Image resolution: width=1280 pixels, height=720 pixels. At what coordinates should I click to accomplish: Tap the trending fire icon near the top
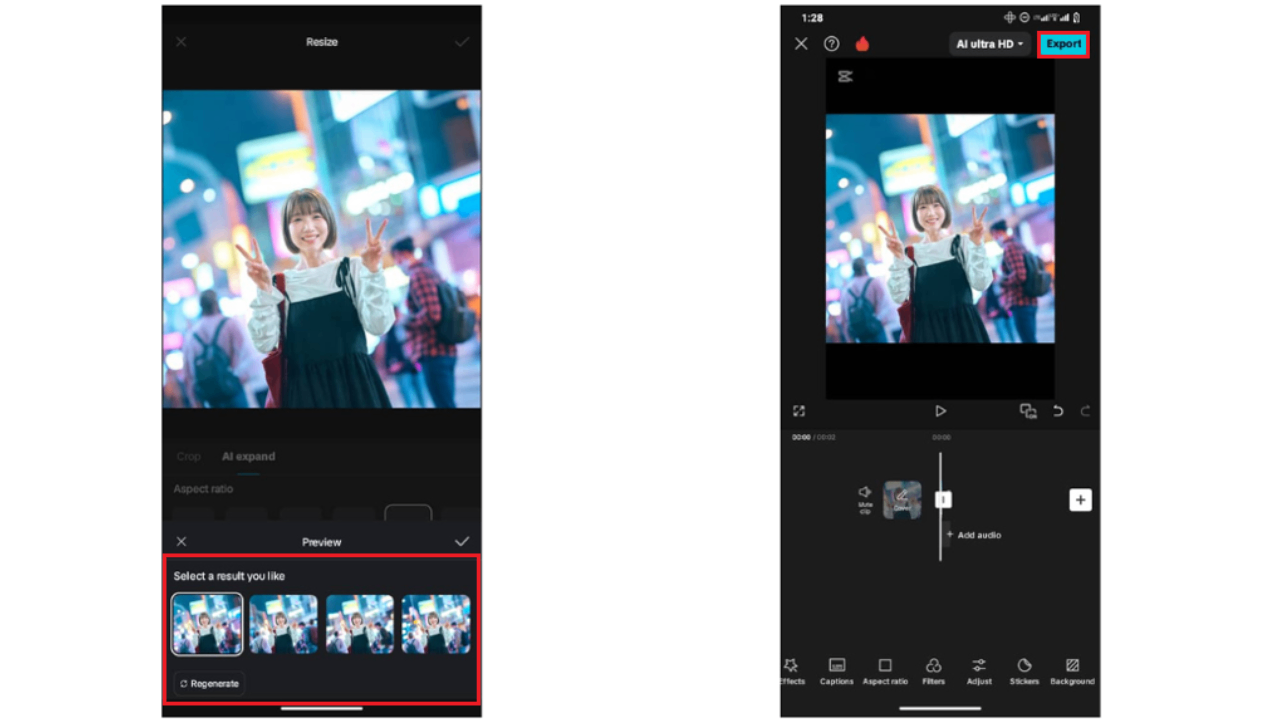861,43
